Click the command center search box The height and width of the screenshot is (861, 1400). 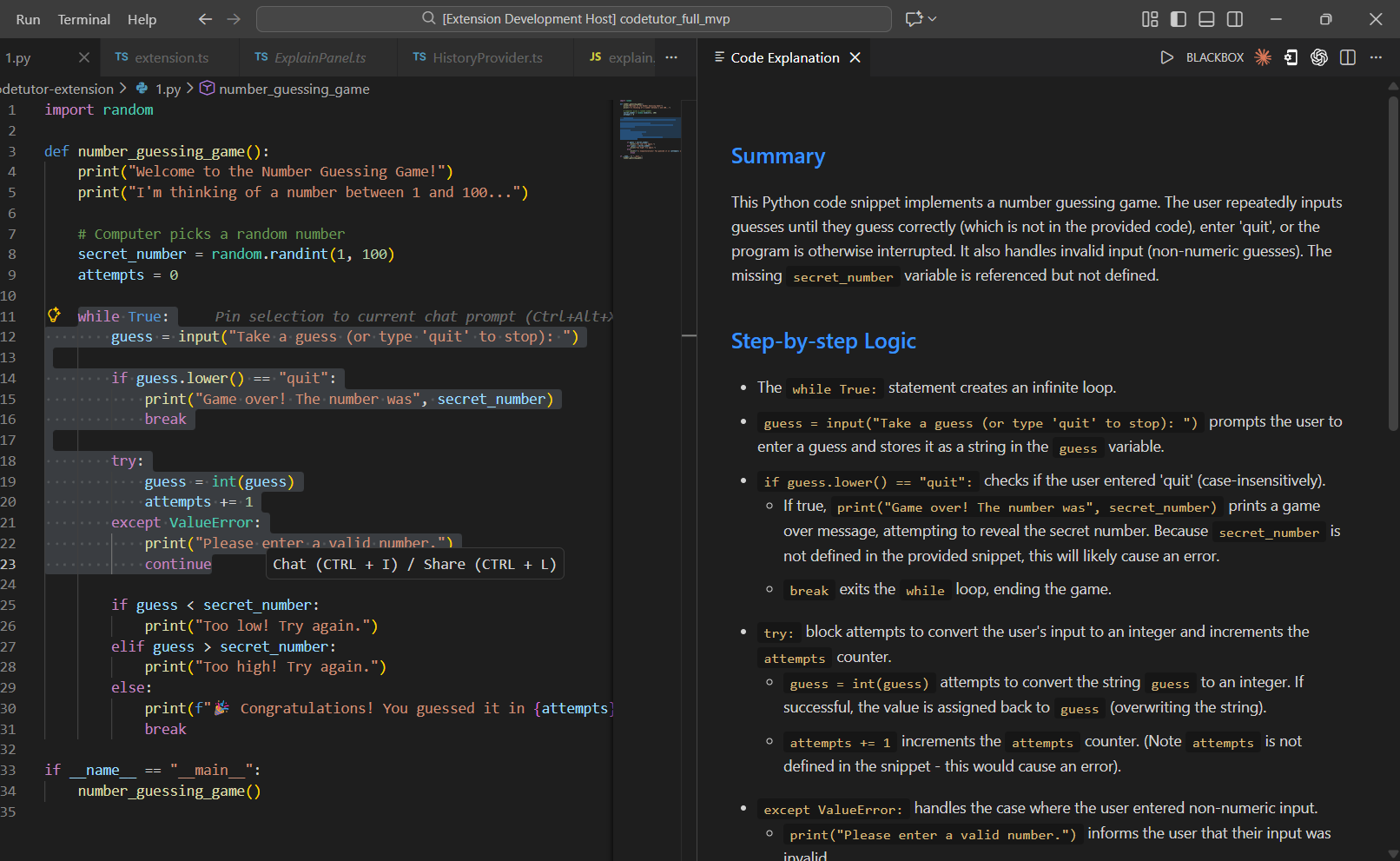pos(574,18)
